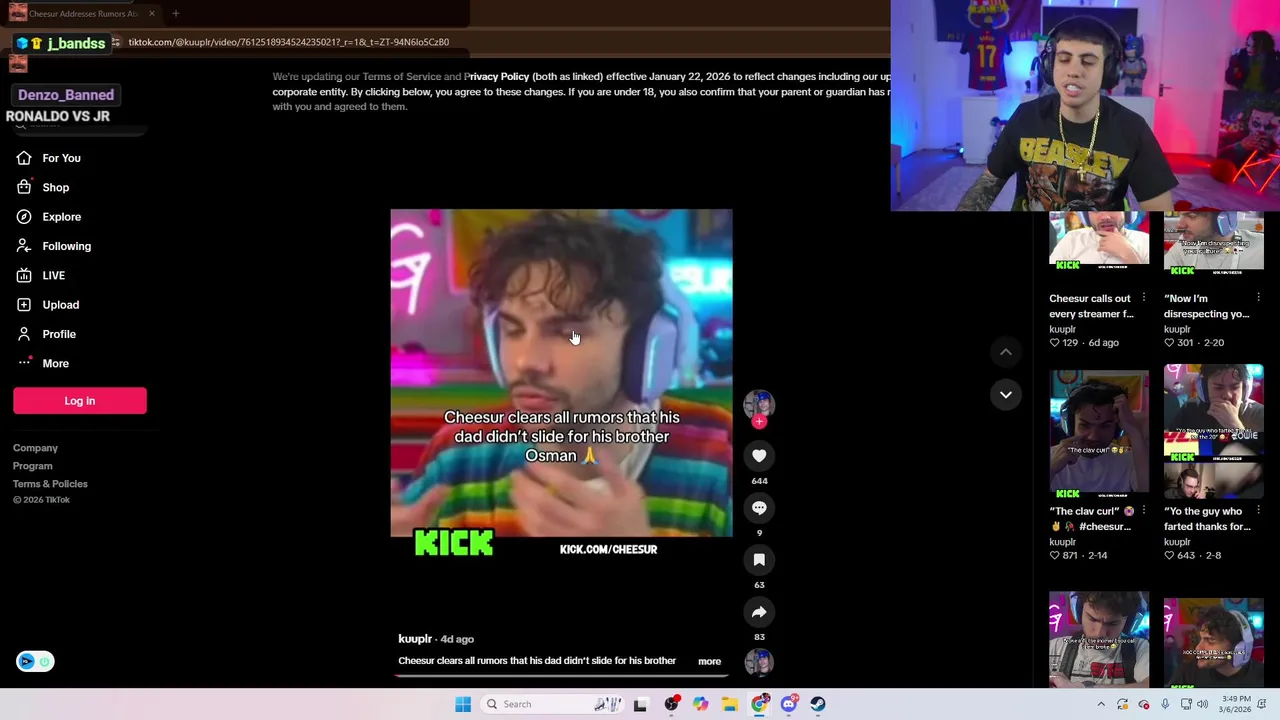This screenshot has height=720, width=1280.
Task: Select Upload in the sidebar
Action: click(60, 304)
